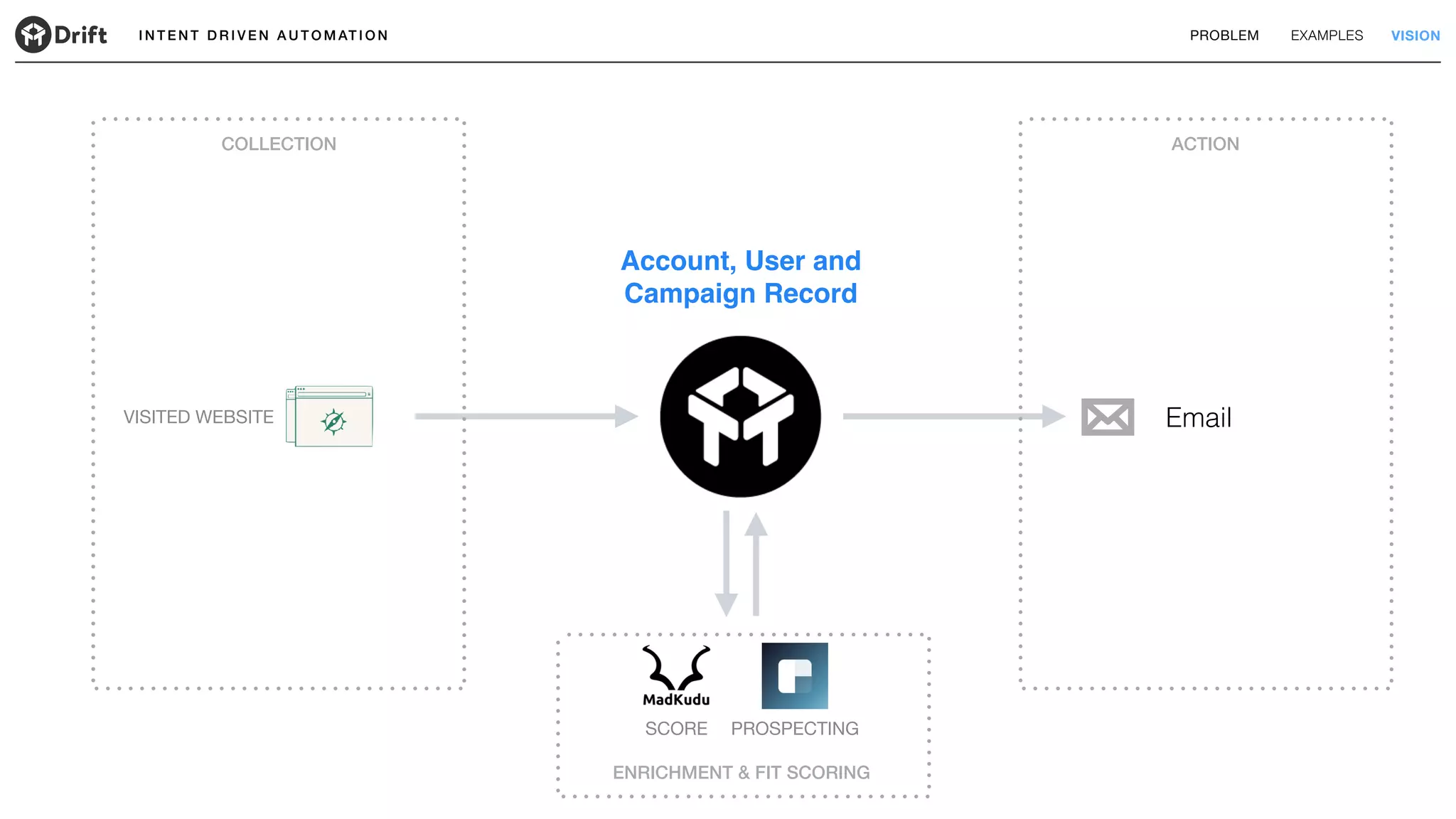Click the Drift logo in the header
This screenshot has width=1456, height=819.
pos(61,35)
